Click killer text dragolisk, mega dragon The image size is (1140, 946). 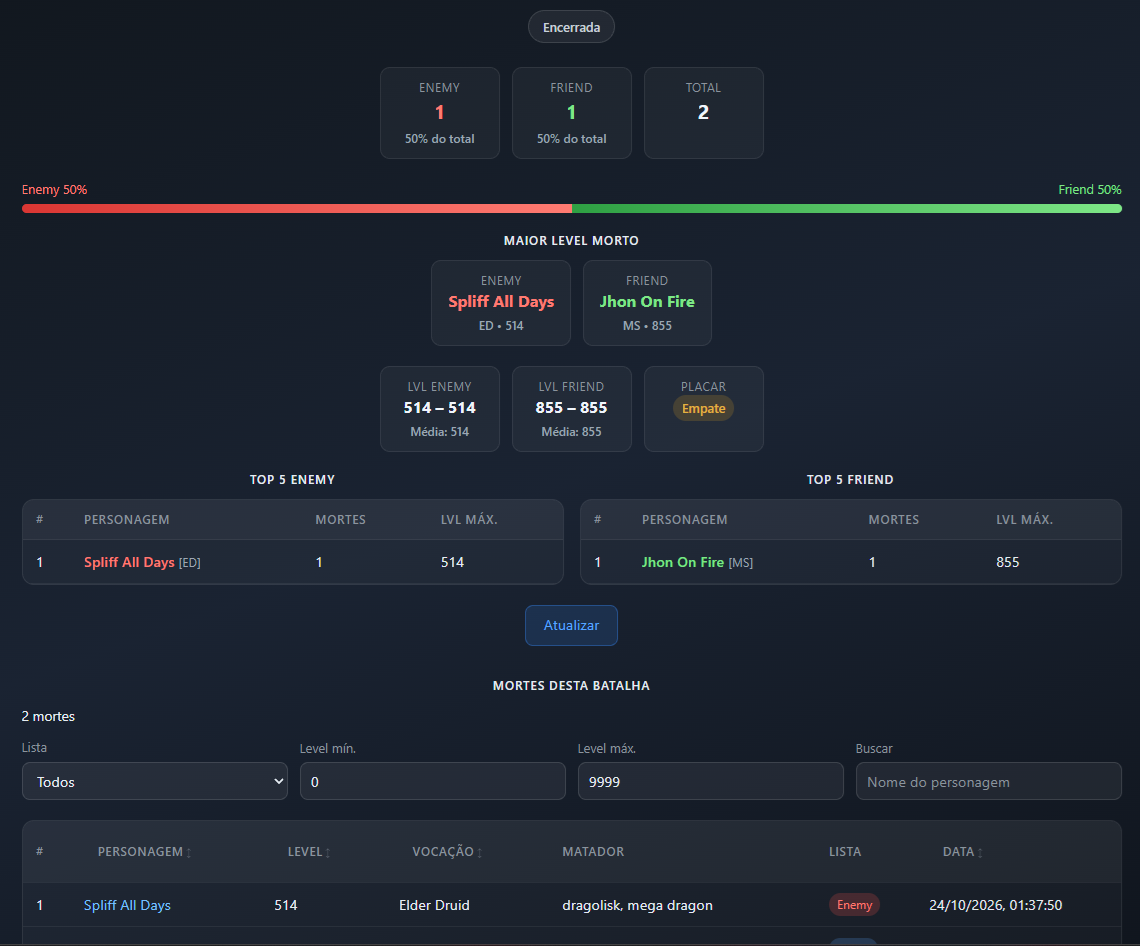pos(638,905)
